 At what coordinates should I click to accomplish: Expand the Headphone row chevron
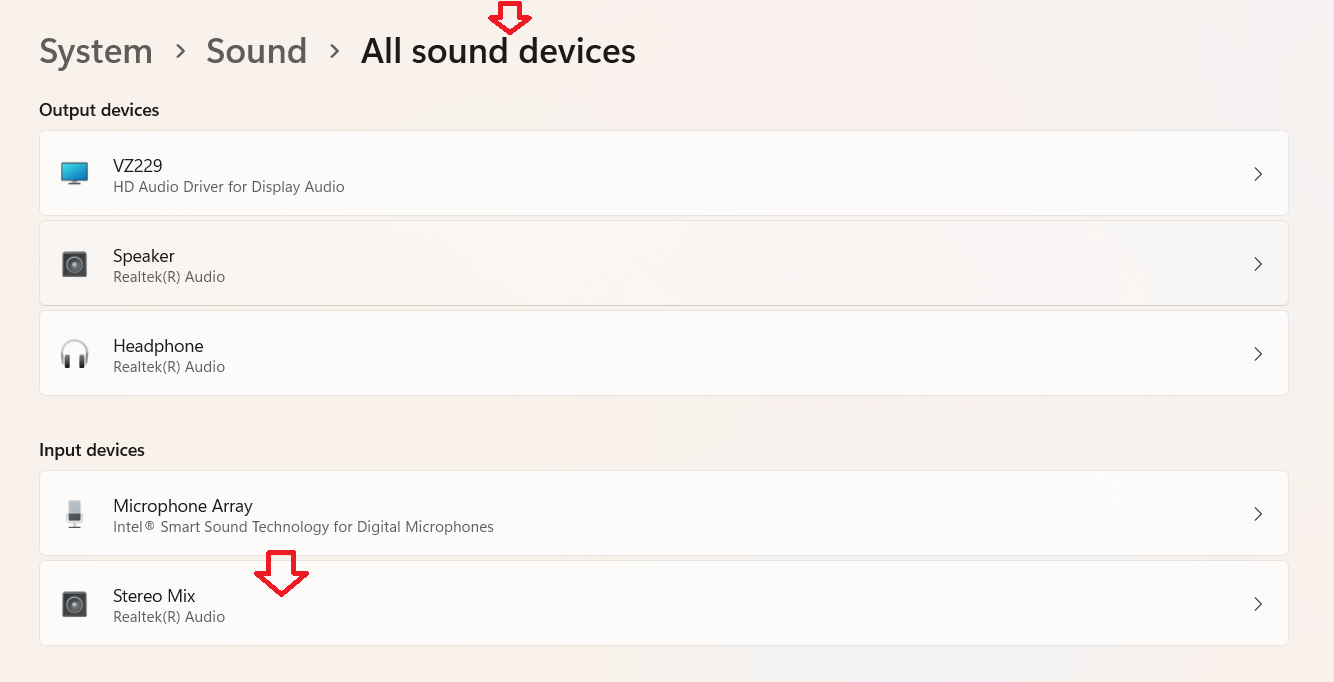click(x=1258, y=354)
